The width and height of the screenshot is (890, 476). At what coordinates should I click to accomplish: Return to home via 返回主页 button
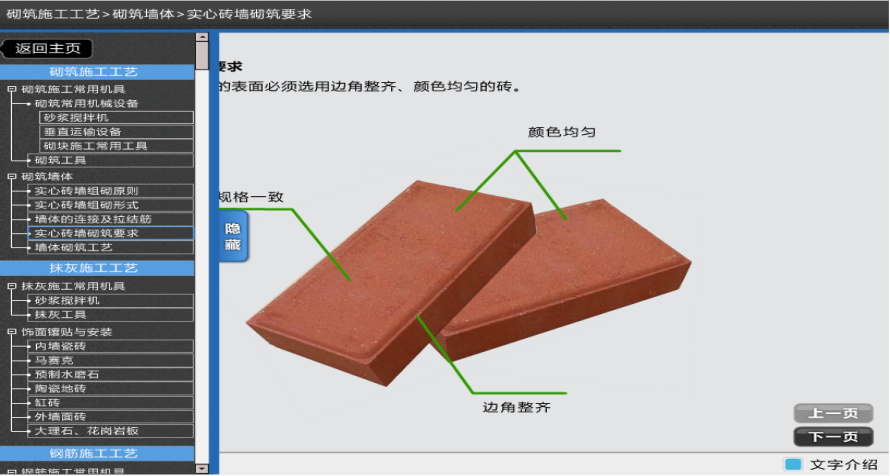pos(47,48)
